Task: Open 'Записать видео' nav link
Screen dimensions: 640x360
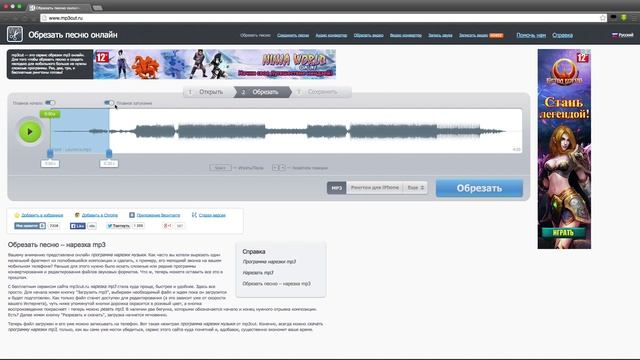Action: coord(473,36)
